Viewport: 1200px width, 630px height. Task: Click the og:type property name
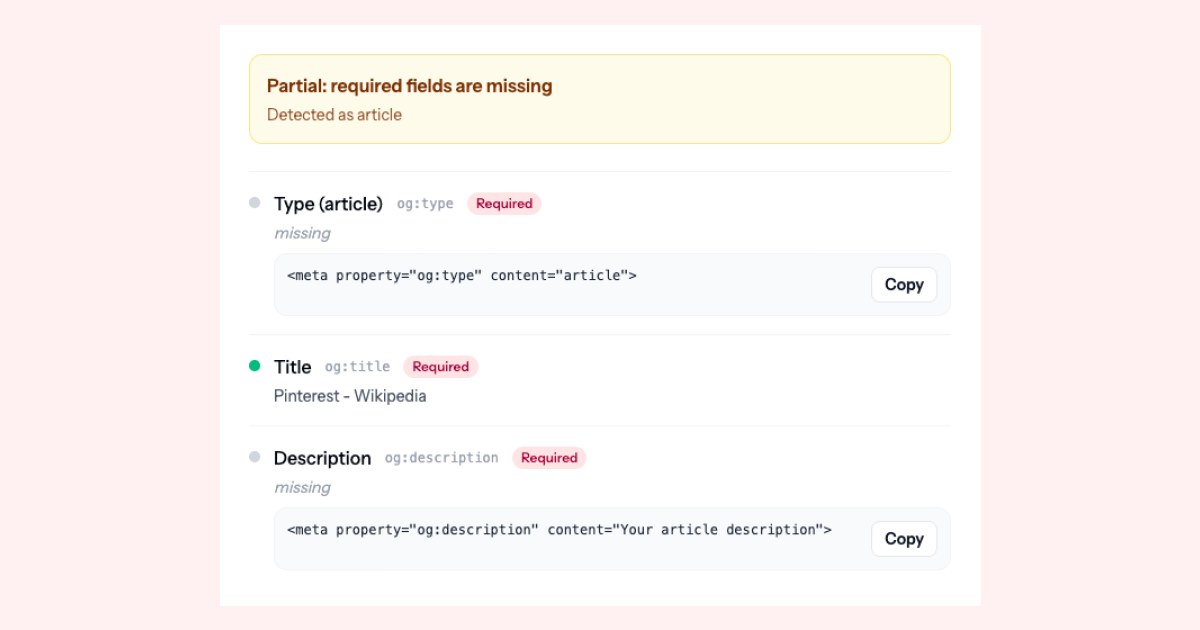pyautogui.click(x=425, y=204)
